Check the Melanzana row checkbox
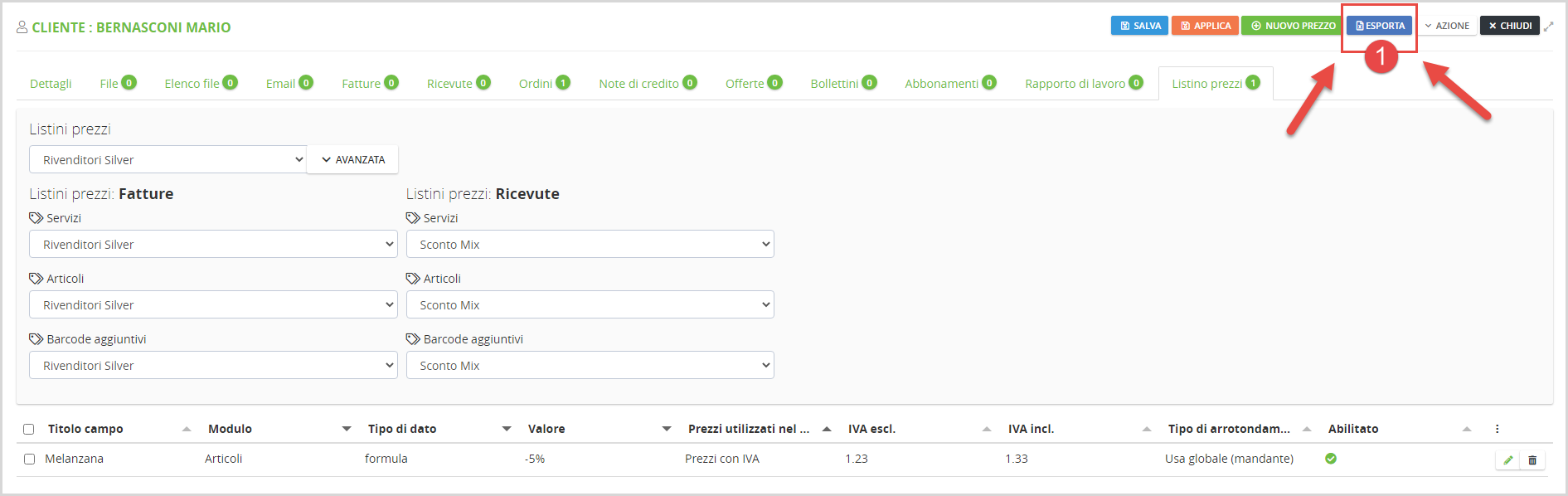1568x496 pixels. [29, 459]
